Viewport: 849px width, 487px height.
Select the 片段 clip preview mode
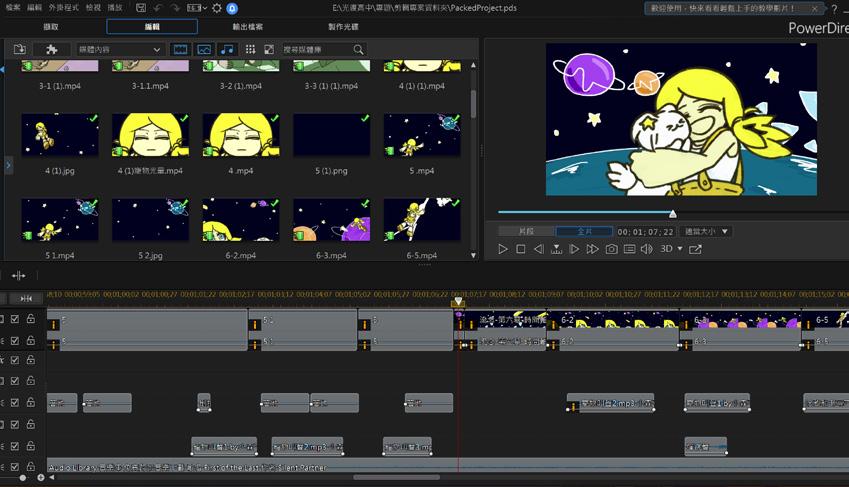tap(526, 231)
